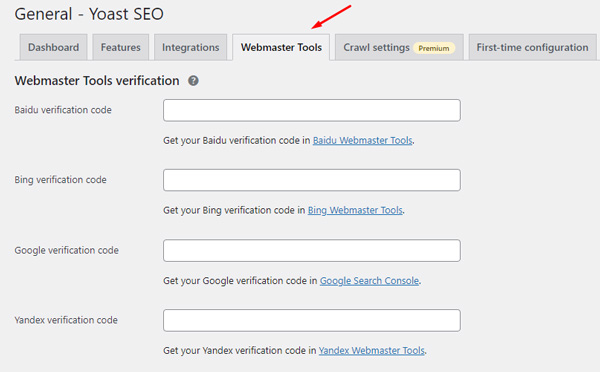Click the Google verification code label
The height and width of the screenshot is (372, 600).
click(x=67, y=250)
